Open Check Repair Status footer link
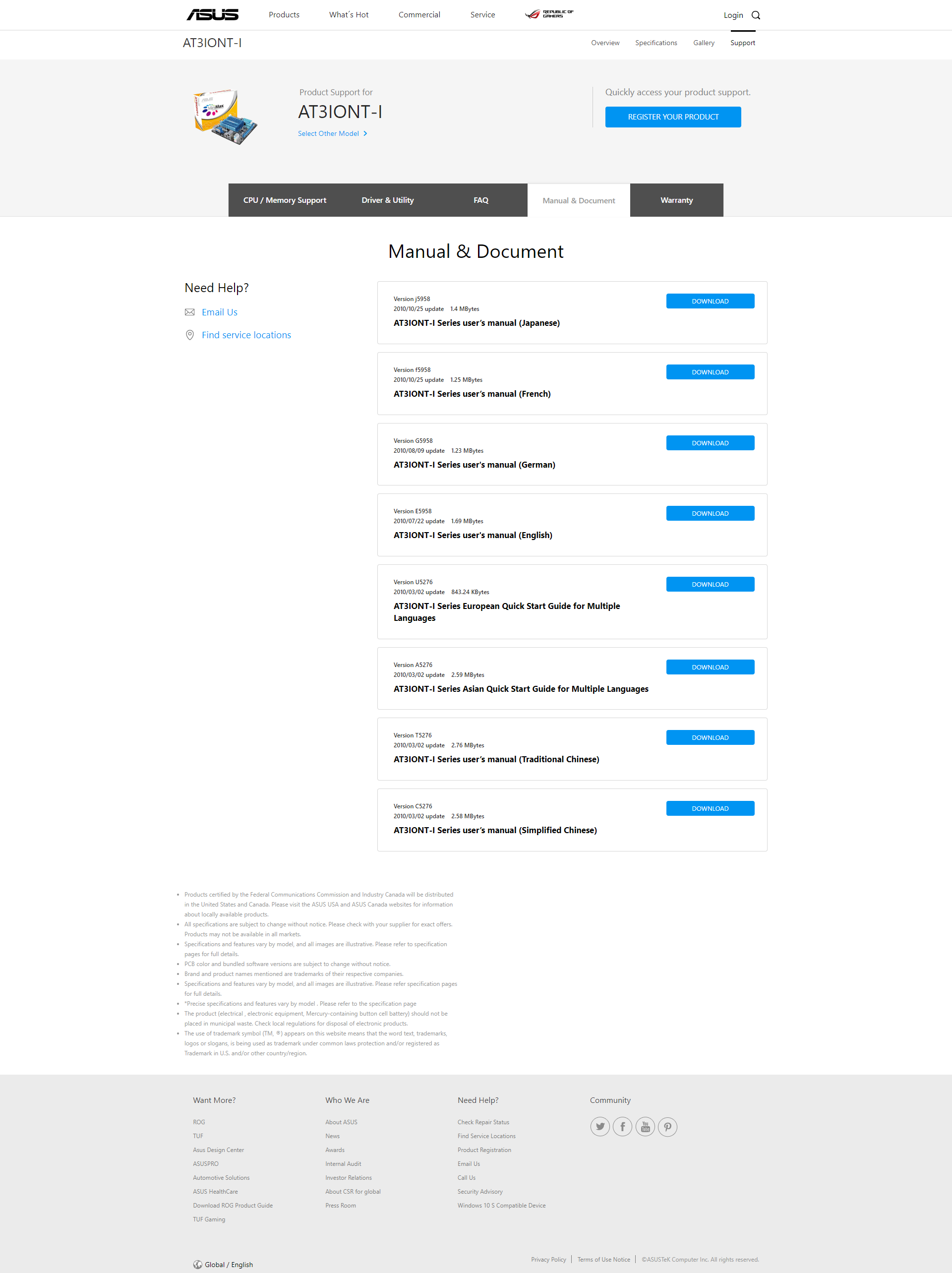This screenshot has height=1273, width=952. point(483,1122)
